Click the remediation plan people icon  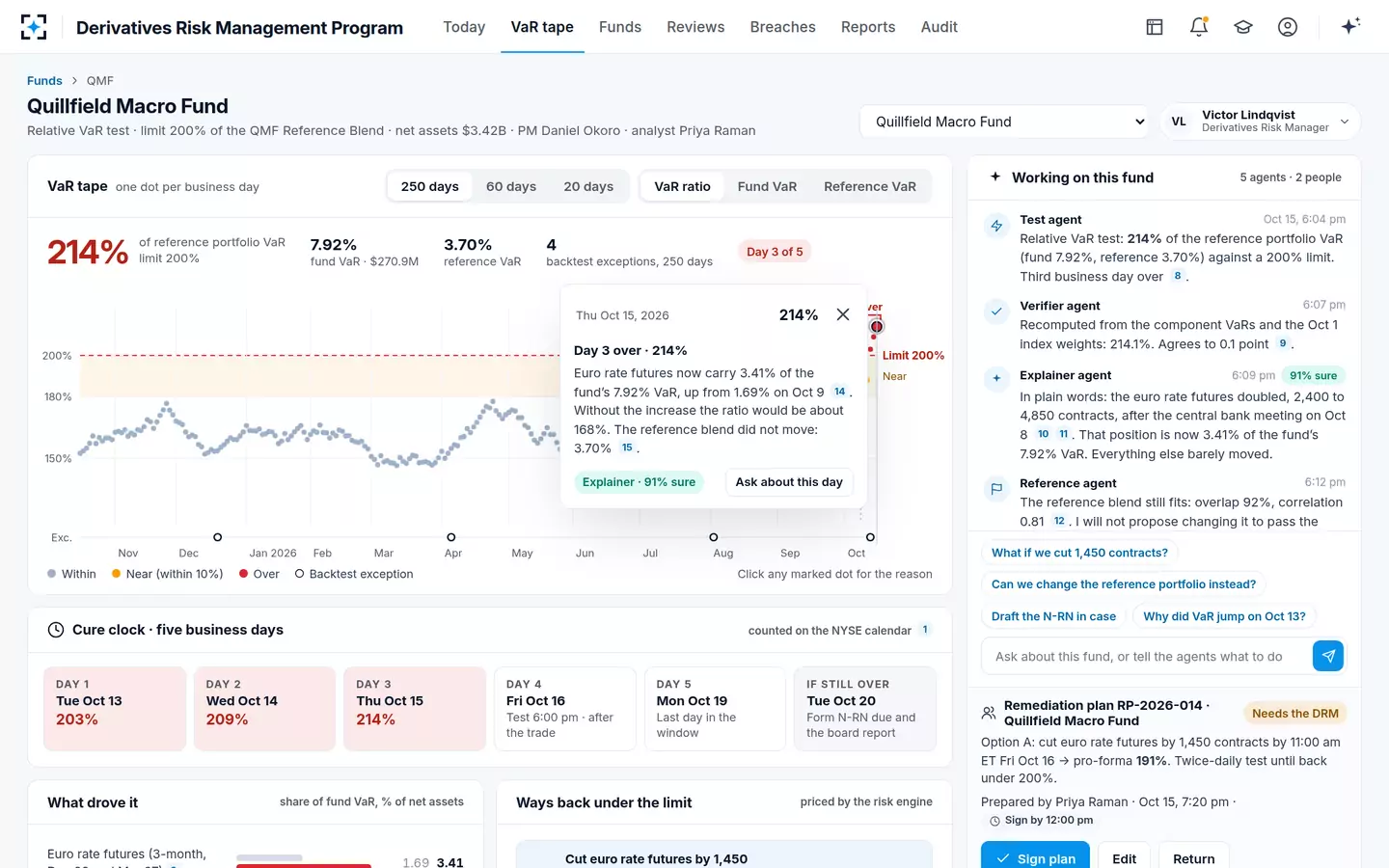[x=989, y=713]
